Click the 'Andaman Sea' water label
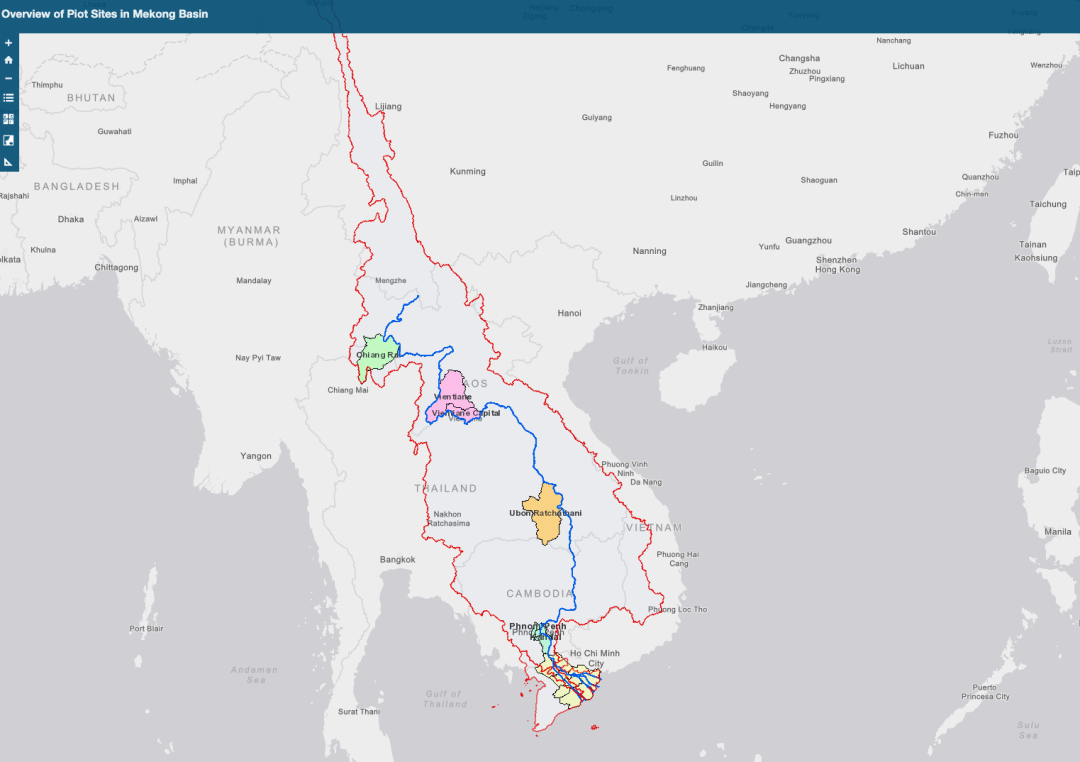Viewport: 1080px width, 762px height. pyautogui.click(x=254, y=675)
